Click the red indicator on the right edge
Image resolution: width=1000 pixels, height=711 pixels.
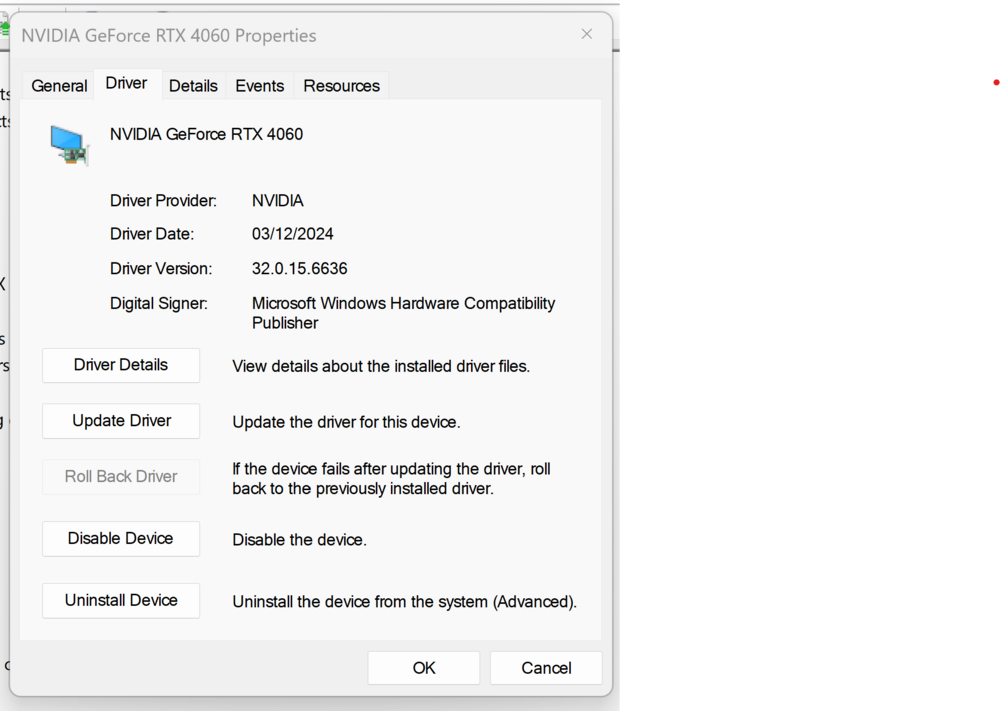click(x=996, y=82)
